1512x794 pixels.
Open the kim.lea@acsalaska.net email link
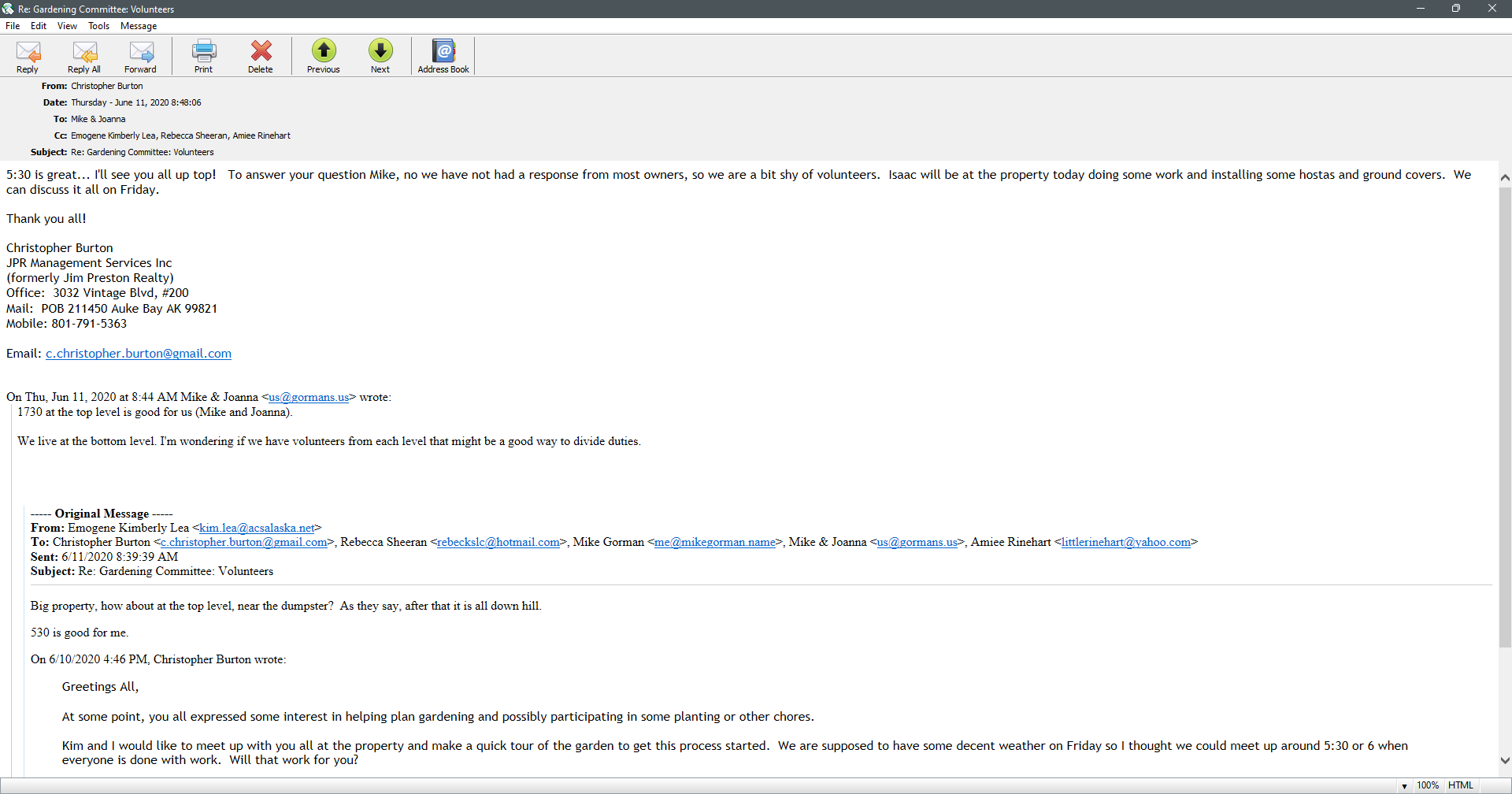[x=257, y=528]
